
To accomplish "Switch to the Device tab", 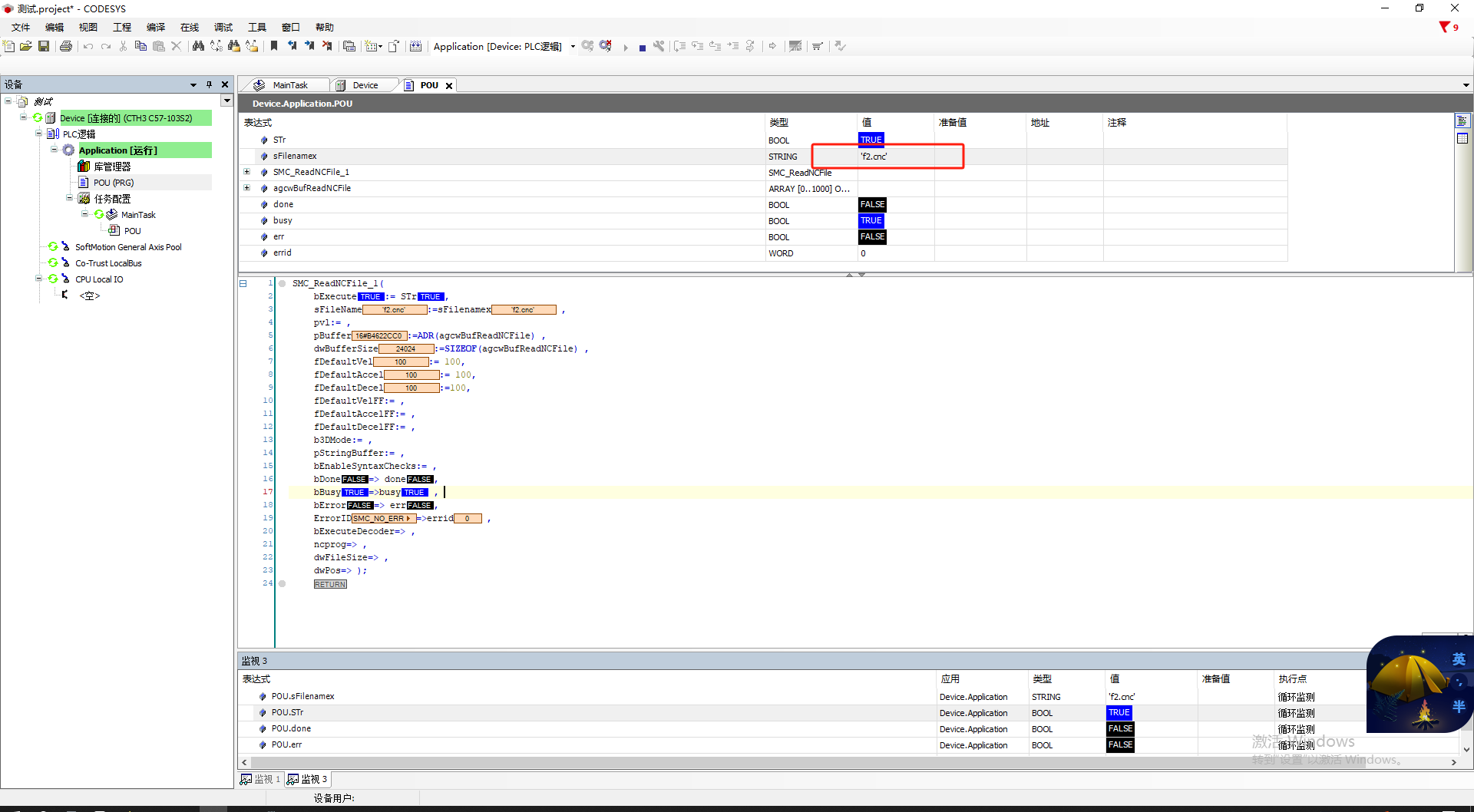I will coord(365,85).
